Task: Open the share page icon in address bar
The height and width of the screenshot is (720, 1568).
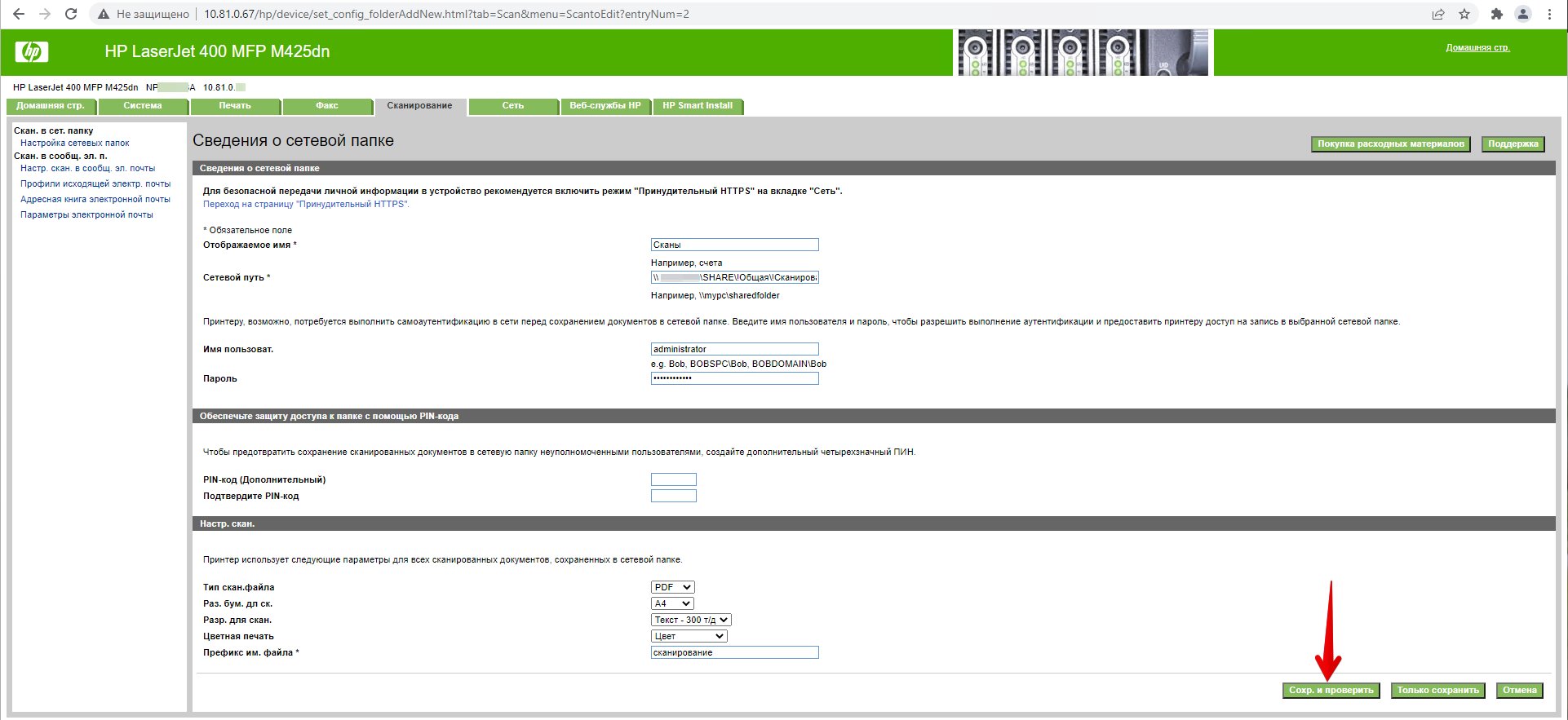Action: point(1438,14)
